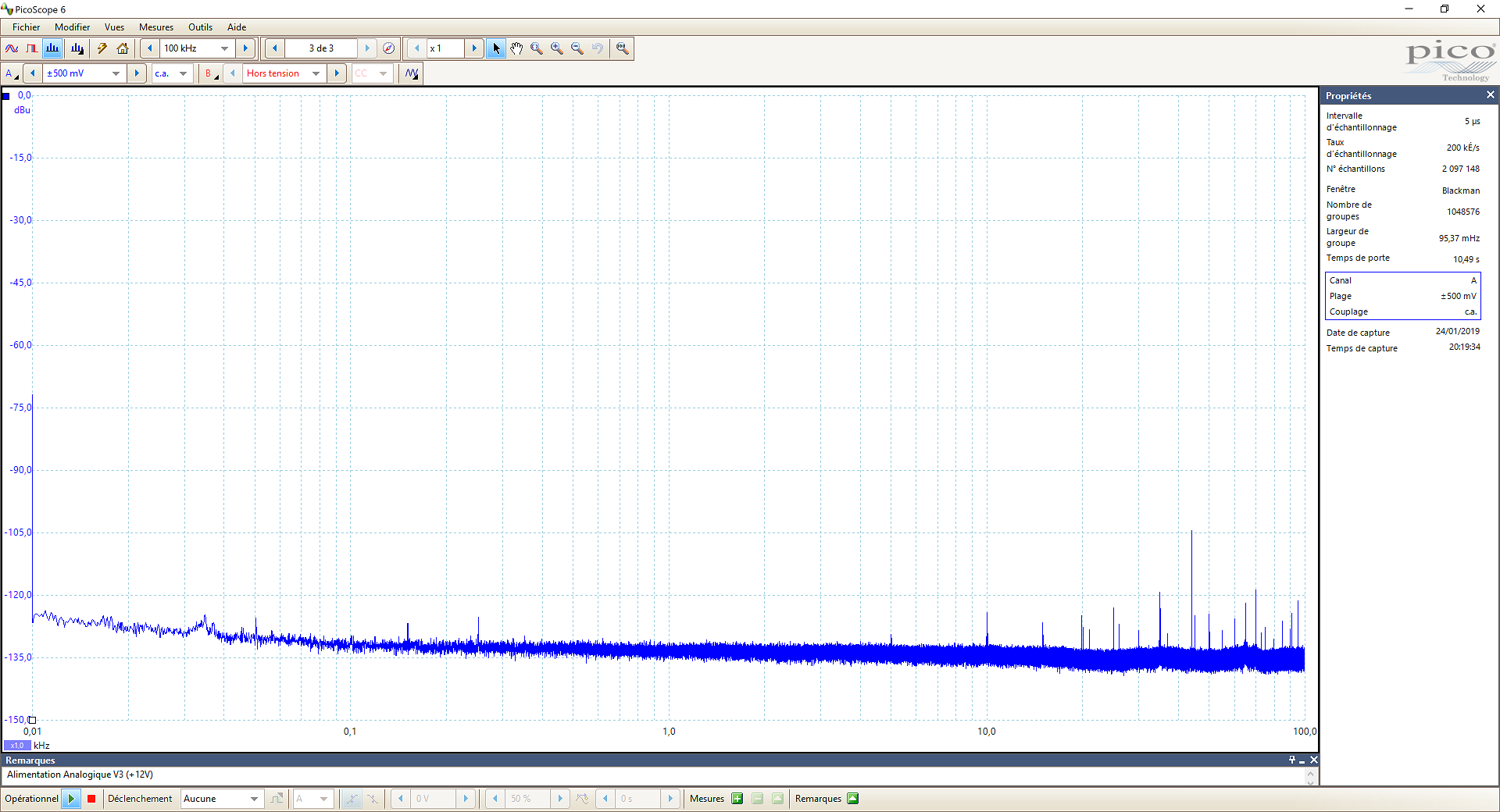Viewport: 1500px width, 812px height.
Task: Activate spectrum mode icon
Action: pos(52,48)
